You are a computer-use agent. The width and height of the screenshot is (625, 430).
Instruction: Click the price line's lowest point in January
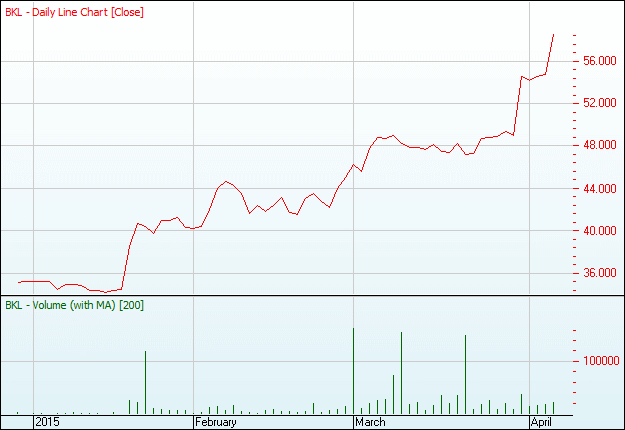coord(105,292)
